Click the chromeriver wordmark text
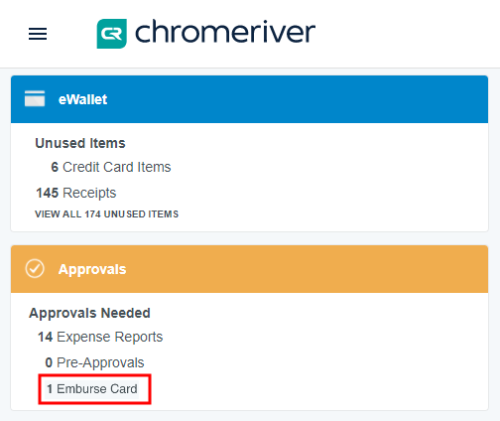Image resolution: width=500 pixels, height=421 pixels. point(225,32)
